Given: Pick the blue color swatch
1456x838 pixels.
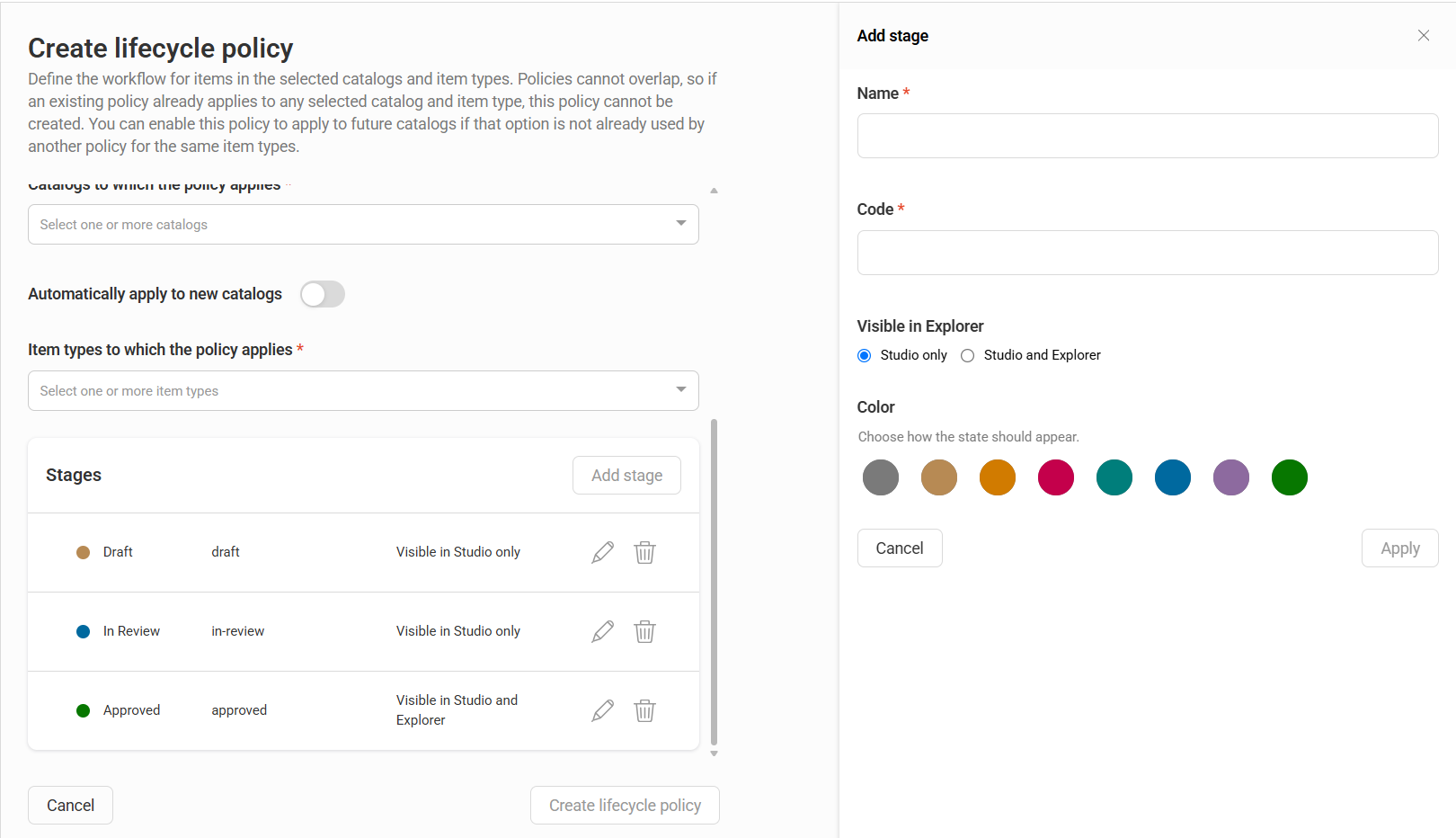Looking at the screenshot, I should pyautogui.click(x=1173, y=477).
